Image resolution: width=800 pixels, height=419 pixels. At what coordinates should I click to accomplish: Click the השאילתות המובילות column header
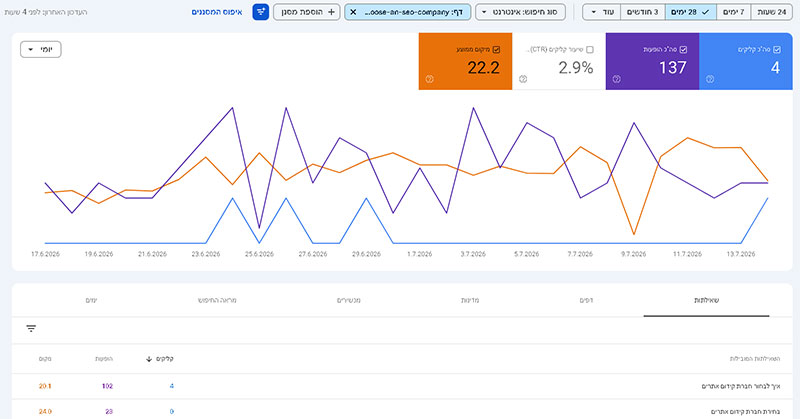click(755, 359)
